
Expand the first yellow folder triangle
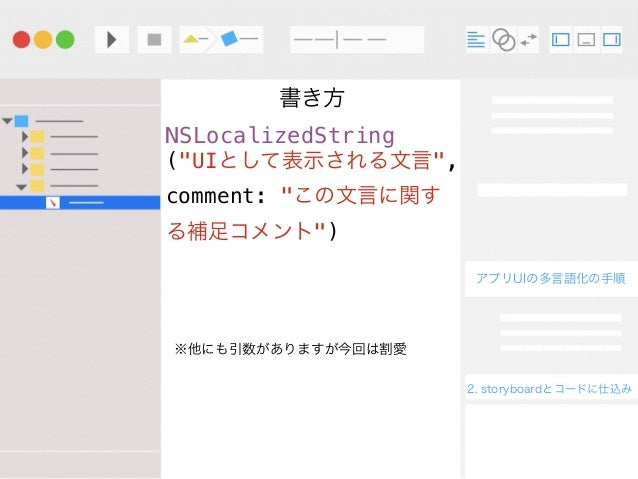(x=25, y=137)
